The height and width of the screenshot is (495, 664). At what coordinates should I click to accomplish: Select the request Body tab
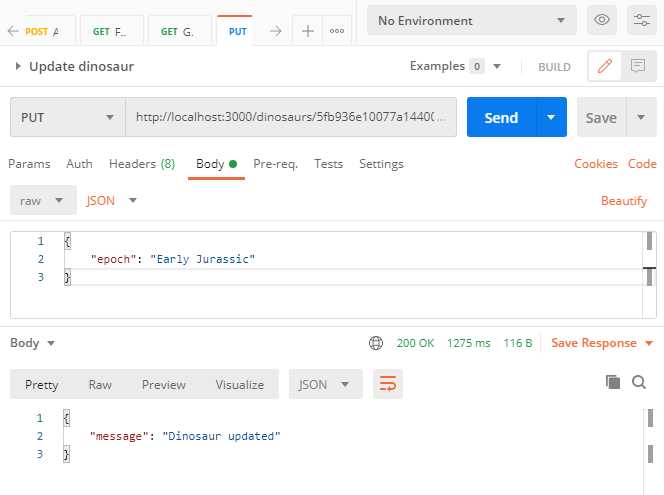[216, 164]
